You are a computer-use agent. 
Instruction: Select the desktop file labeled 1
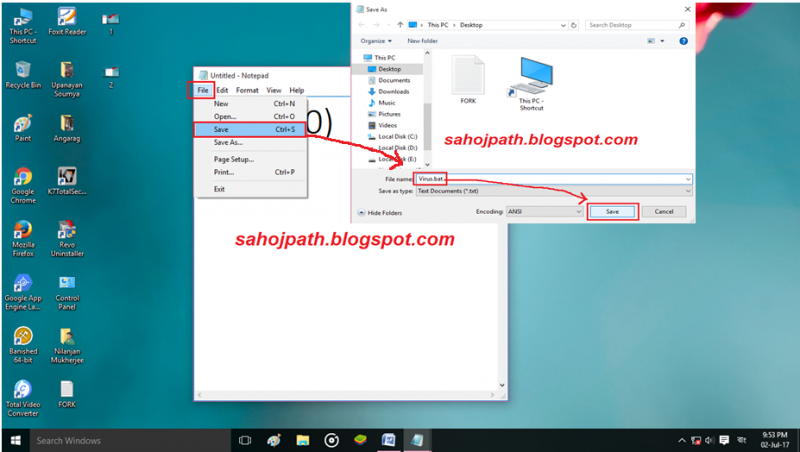click(111, 23)
